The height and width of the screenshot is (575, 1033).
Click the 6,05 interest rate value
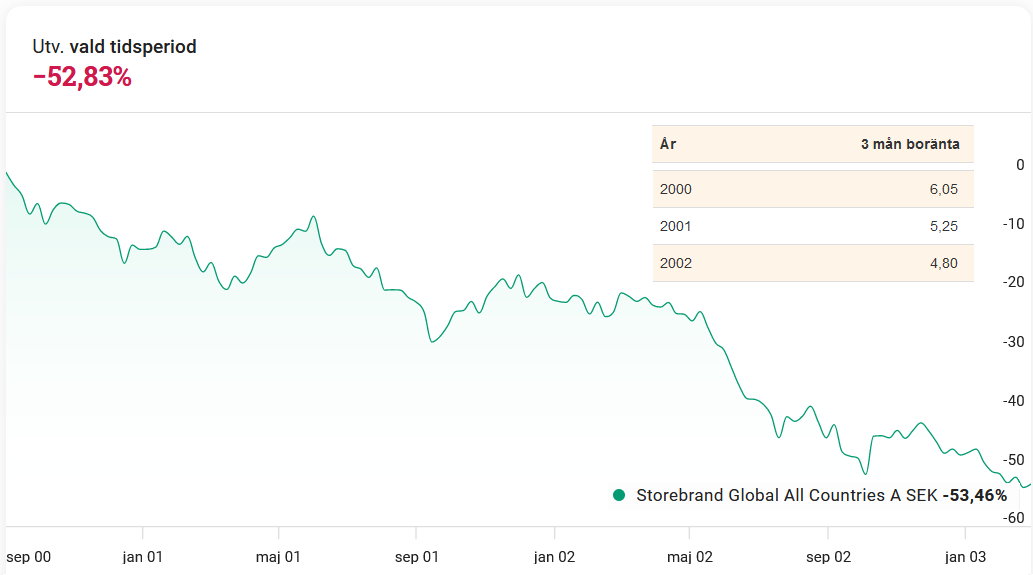coord(943,189)
